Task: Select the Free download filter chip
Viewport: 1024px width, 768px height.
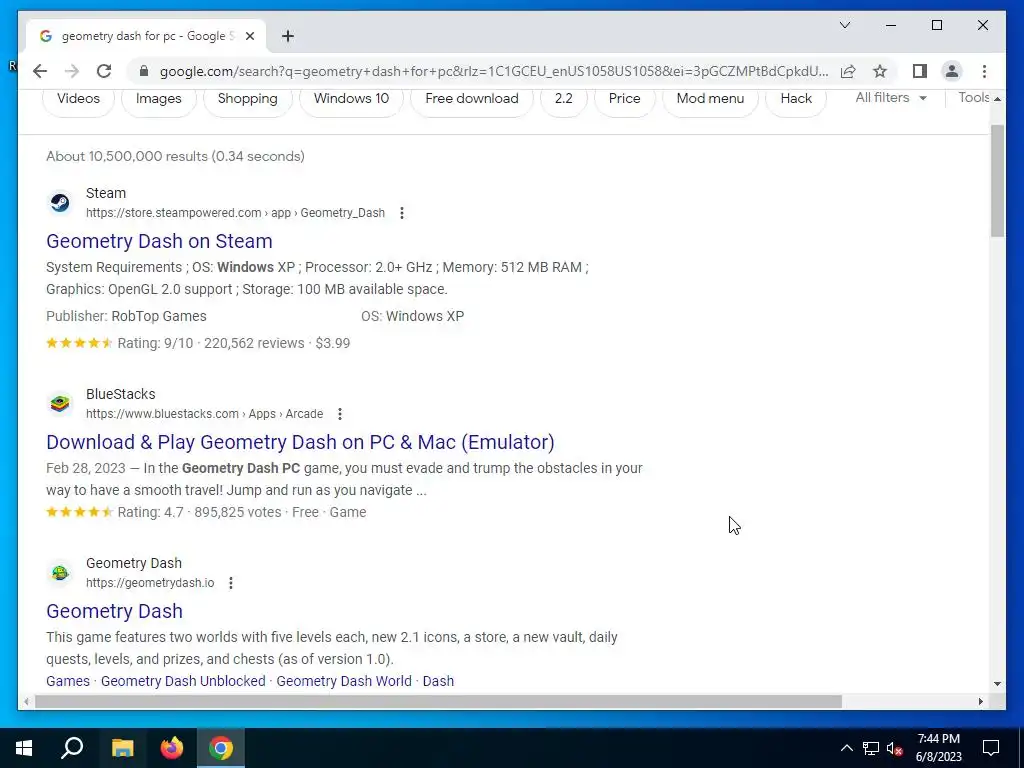Action: tap(472, 99)
